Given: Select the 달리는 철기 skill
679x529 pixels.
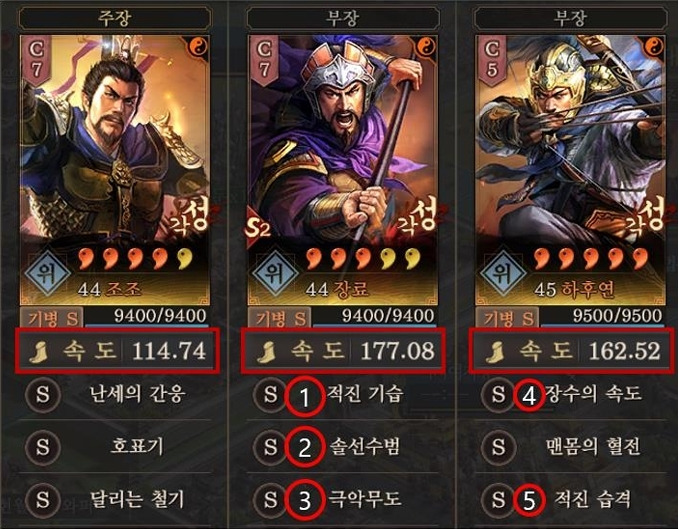Looking at the screenshot, I should tap(137, 499).
